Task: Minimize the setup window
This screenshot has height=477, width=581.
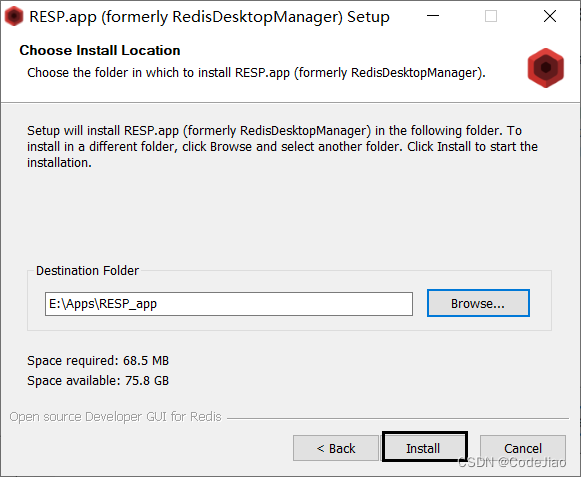Action: [433, 16]
